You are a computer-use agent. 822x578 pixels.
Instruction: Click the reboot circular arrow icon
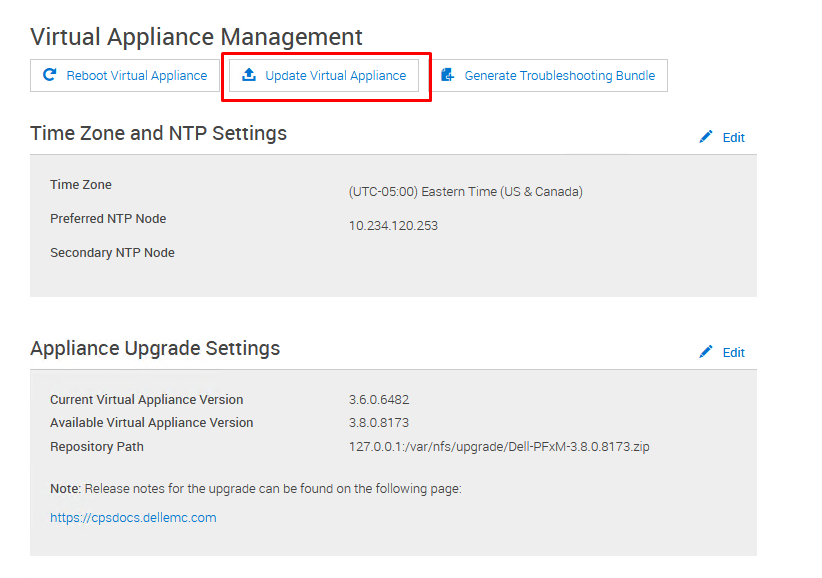(50, 75)
